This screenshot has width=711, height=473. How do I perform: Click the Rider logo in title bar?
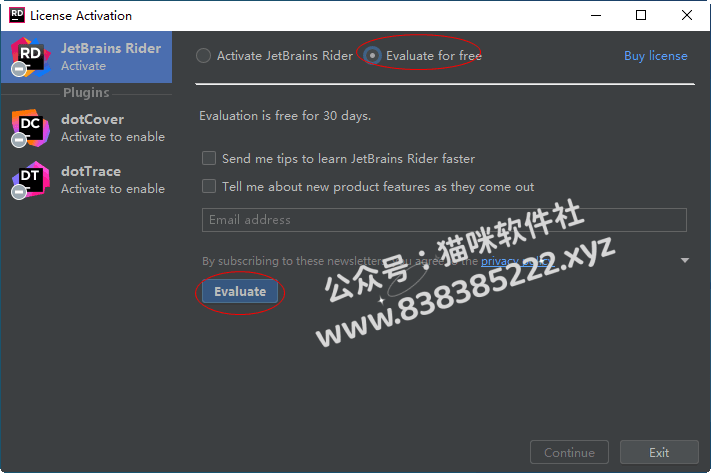pyautogui.click(x=17, y=15)
